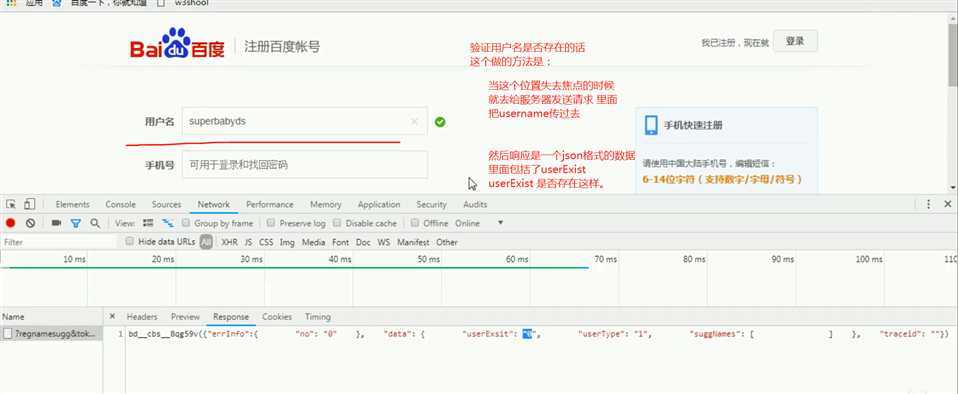This screenshot has width=958, height=394.
Task: Click the 登录 login button
Action: click(795, 42)
